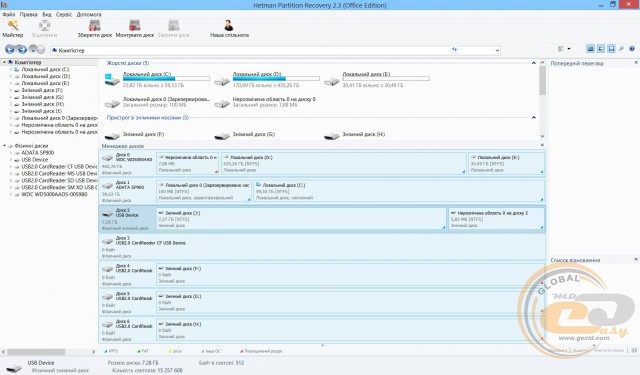Click the Монтувати диск toolbar icon
The width and height of the screenshot is (640, 375).
(x=135, y=26)
